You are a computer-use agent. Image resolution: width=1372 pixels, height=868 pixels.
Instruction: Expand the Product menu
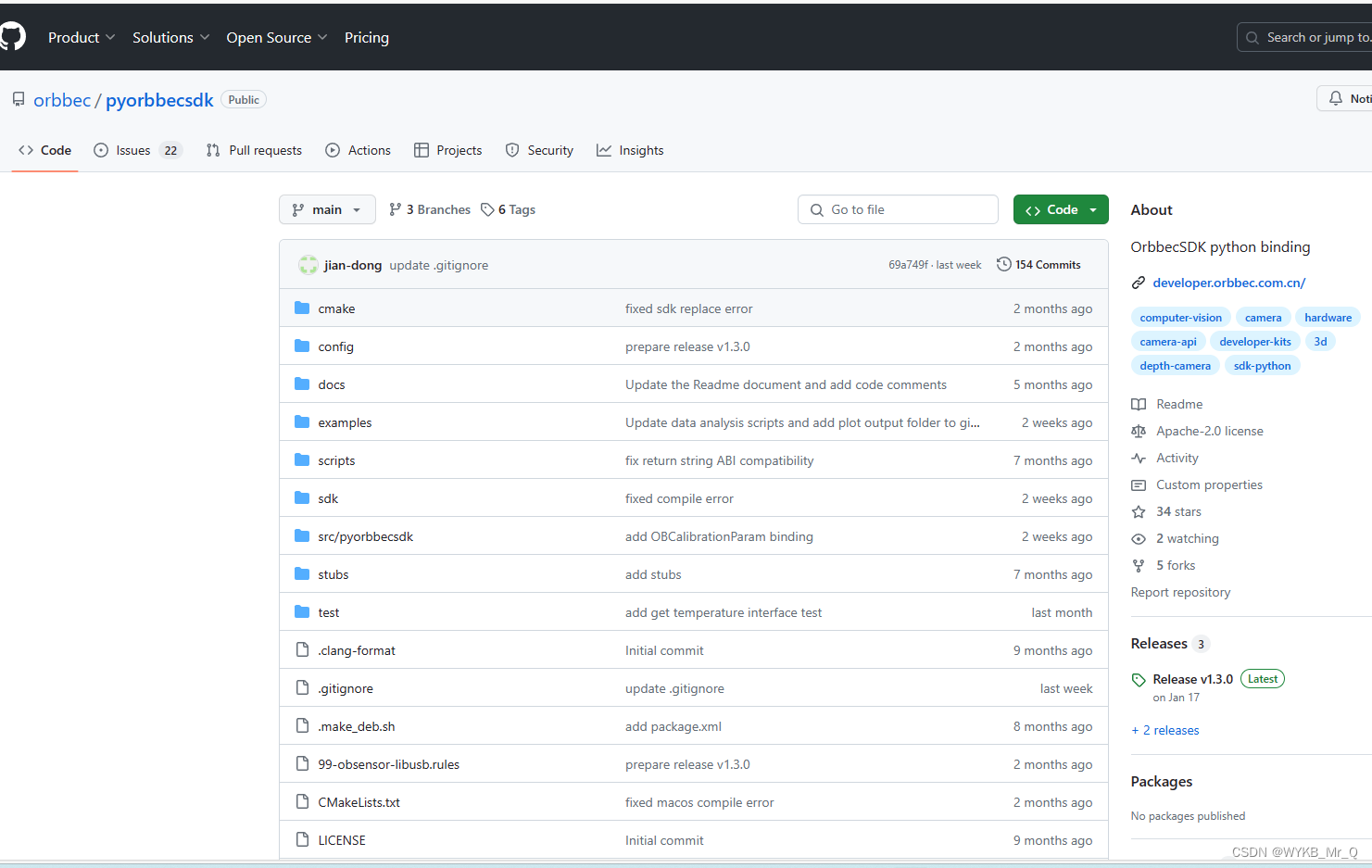82,37
